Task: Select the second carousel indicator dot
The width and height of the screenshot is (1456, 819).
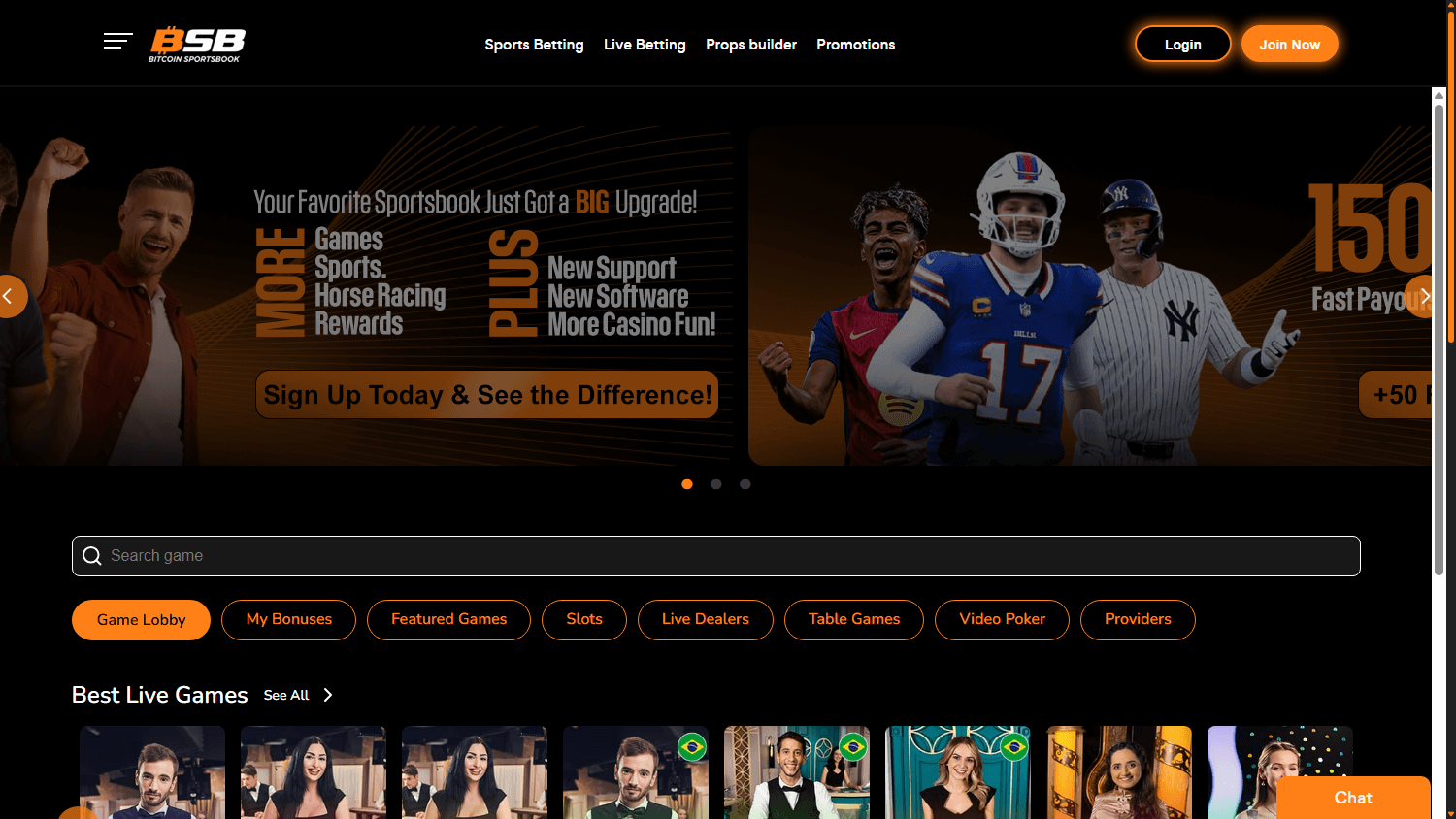Action: [716, 483]
